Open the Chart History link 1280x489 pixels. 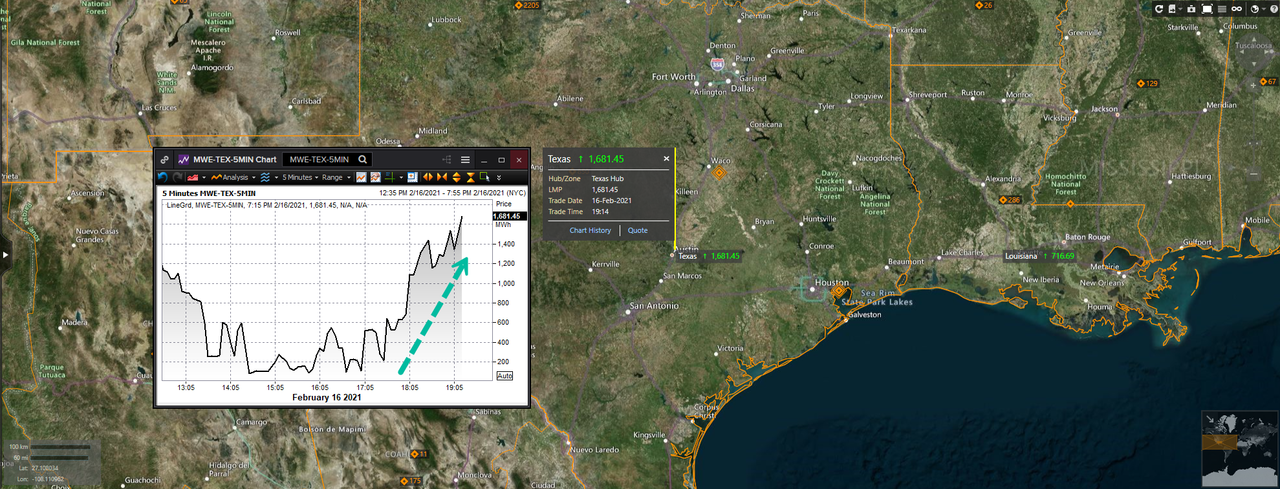[x=590, y=230]
